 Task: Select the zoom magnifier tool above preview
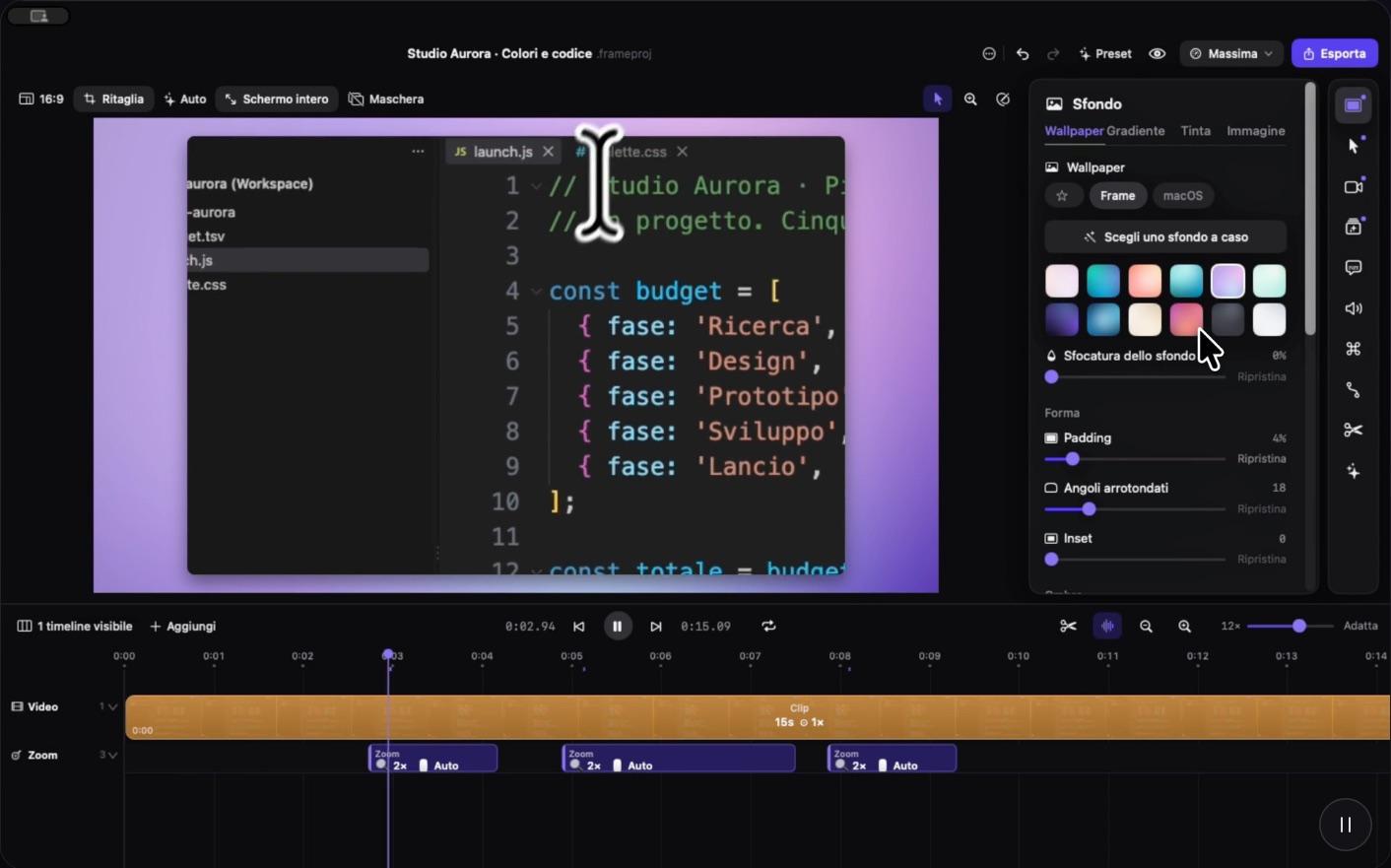pyautogui.click(x=970, y=100)
